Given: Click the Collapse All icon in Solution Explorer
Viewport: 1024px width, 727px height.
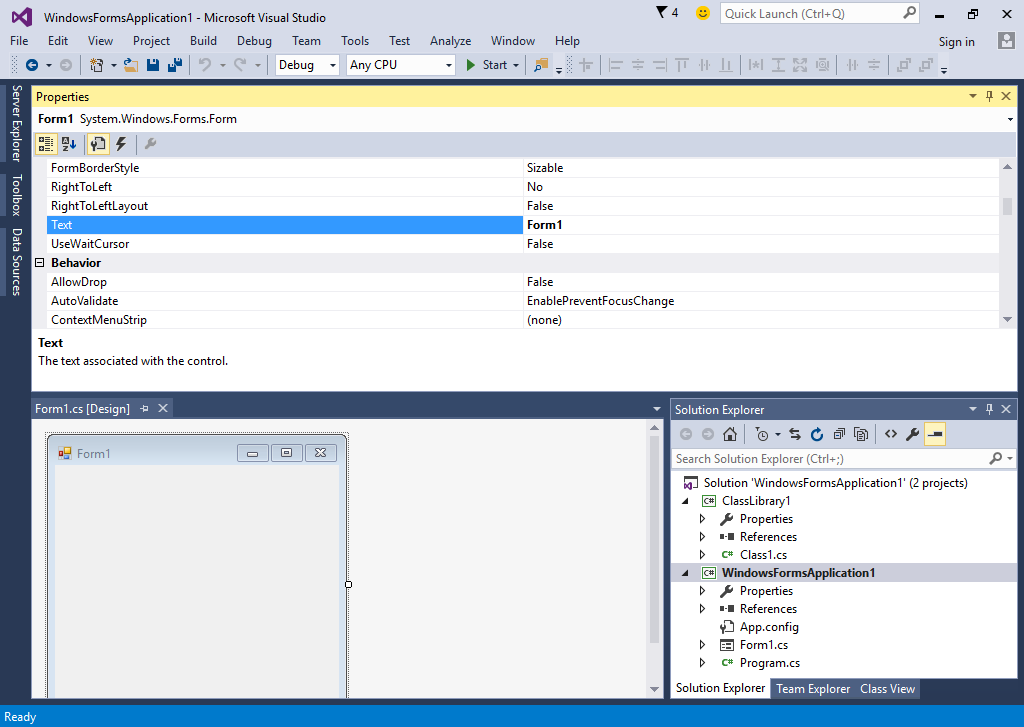Looking at the screenshot, I should (839, 434).
